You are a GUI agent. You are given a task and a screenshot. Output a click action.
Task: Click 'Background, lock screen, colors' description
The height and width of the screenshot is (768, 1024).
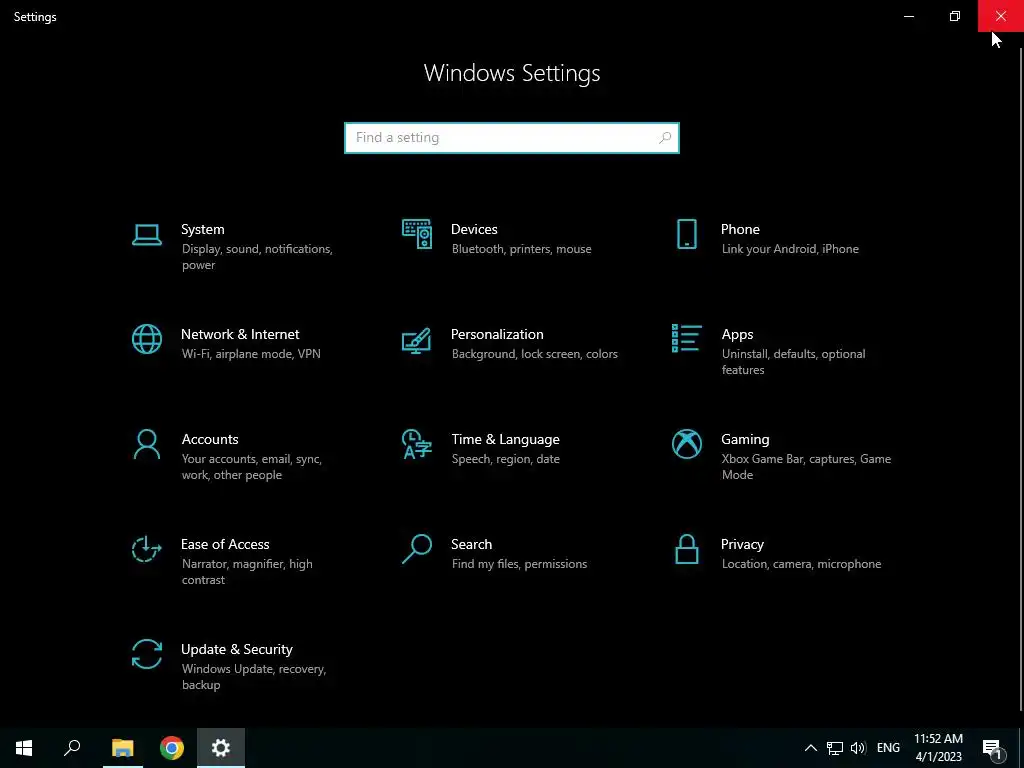[x=534, y=354]
